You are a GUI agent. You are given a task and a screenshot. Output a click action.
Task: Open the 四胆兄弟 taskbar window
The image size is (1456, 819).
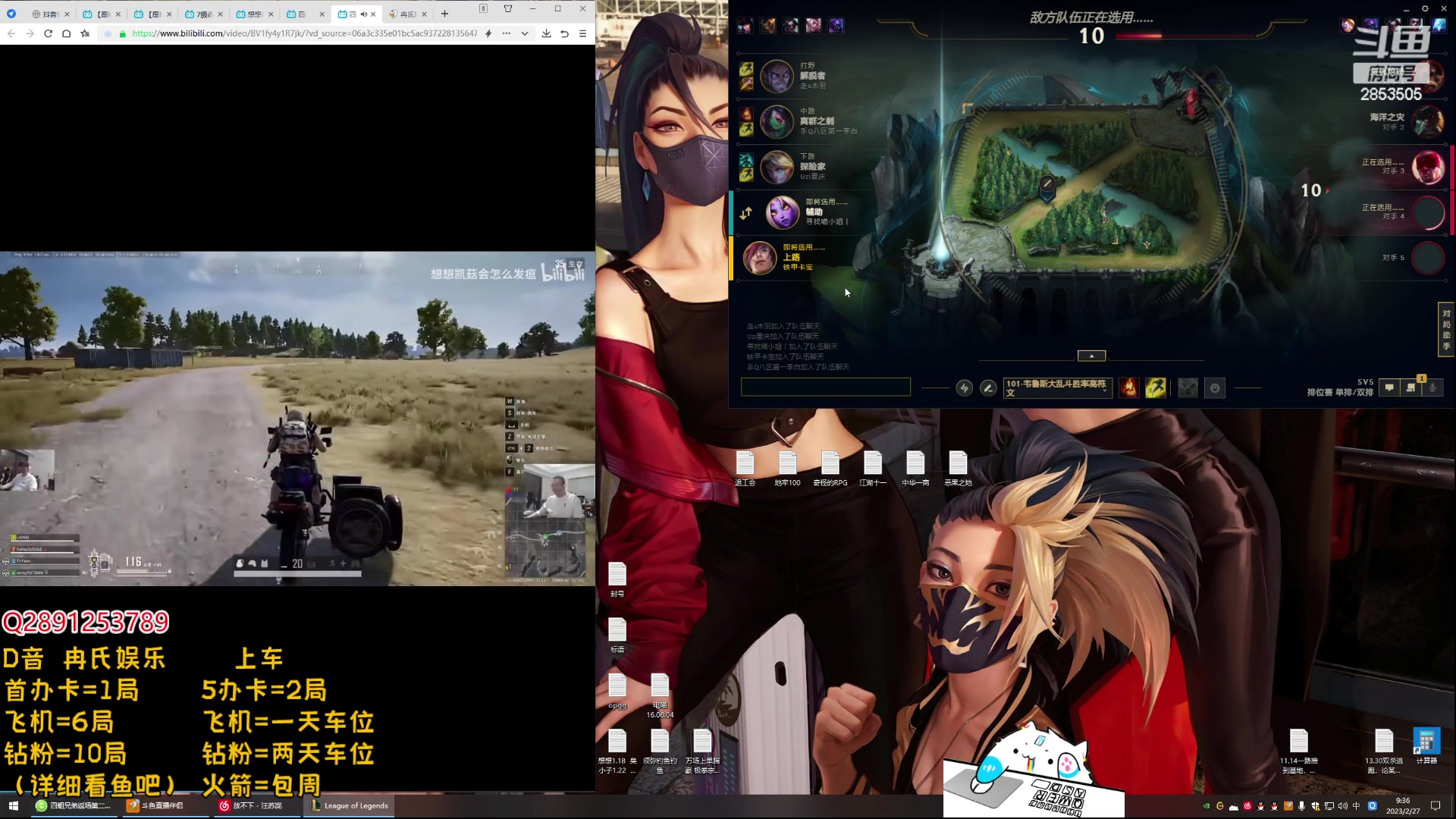74,805
